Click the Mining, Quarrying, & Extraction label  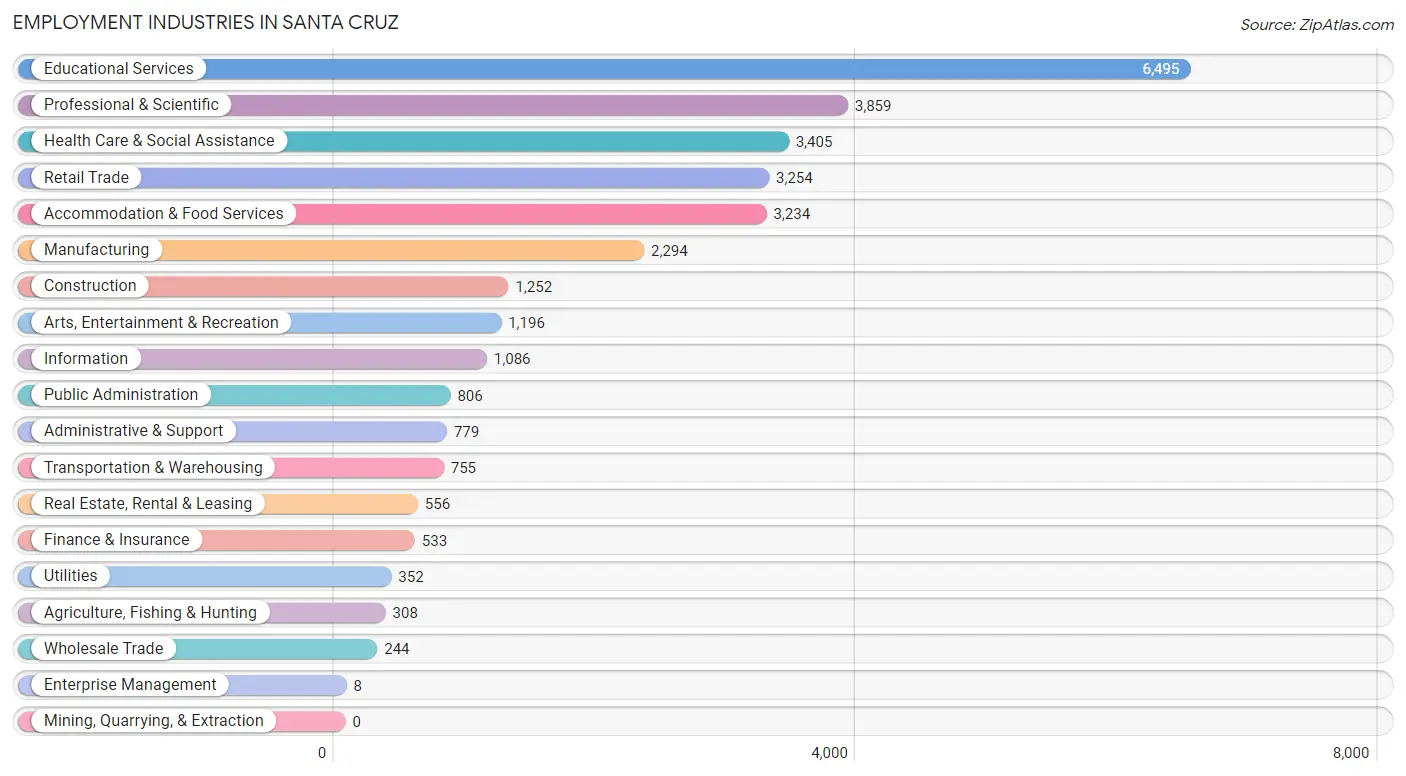(x=154, y=721)
